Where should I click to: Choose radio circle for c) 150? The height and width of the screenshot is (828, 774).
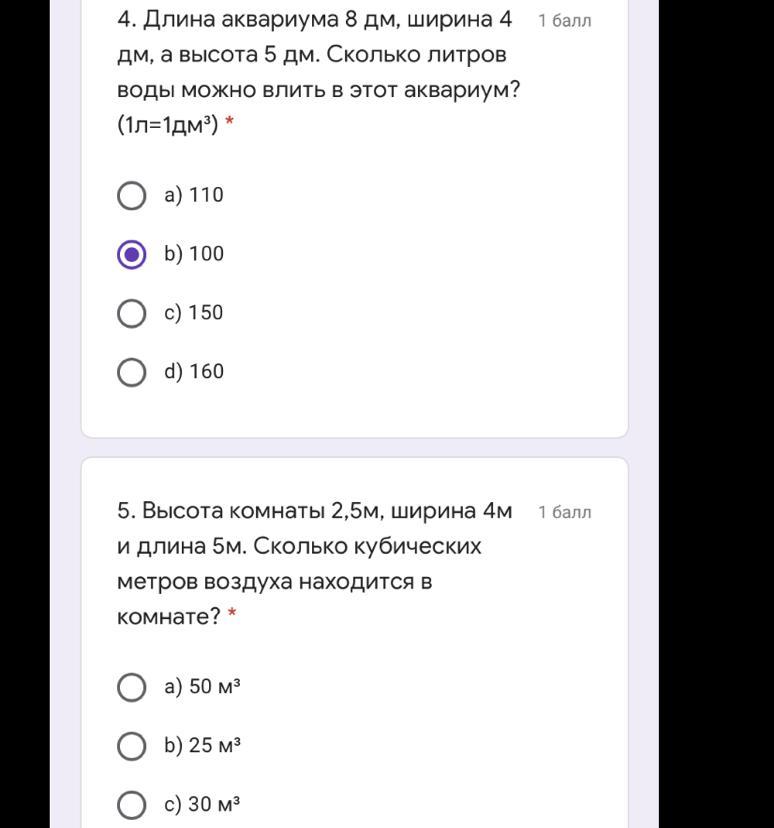pos(132,314)
